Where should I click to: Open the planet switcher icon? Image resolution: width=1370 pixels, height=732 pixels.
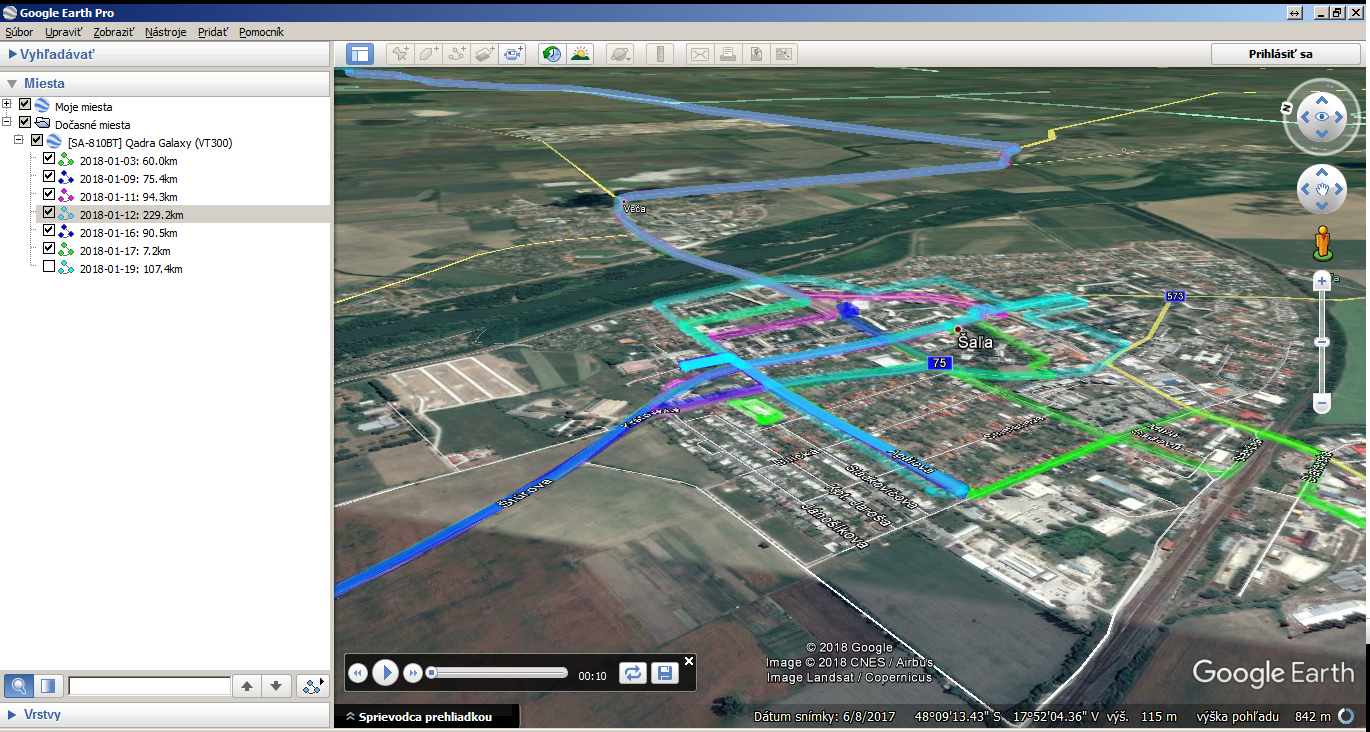pyautogui.click(x=619, y=54)
